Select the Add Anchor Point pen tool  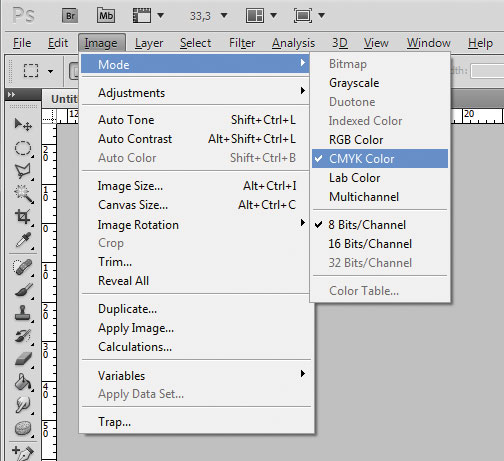click(x=22, y=453)
